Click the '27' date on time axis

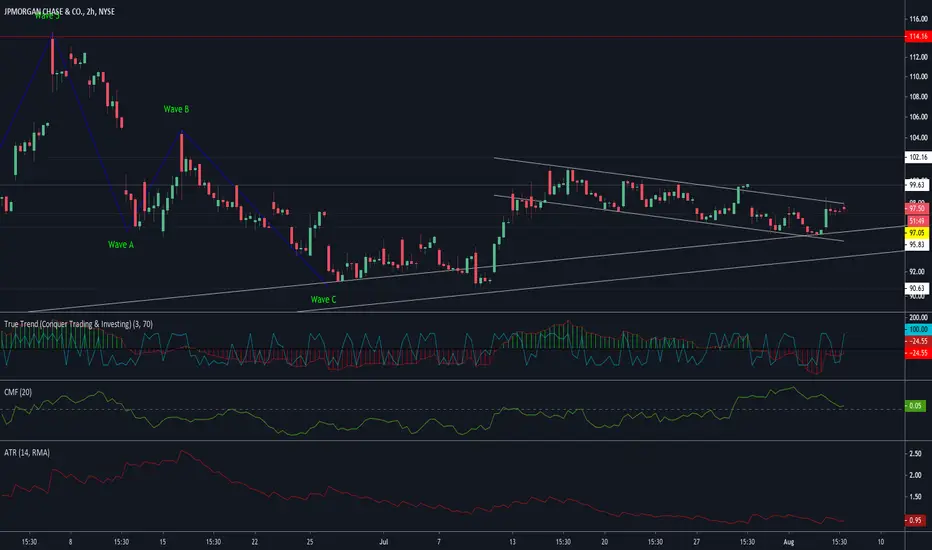click(697, 542)
